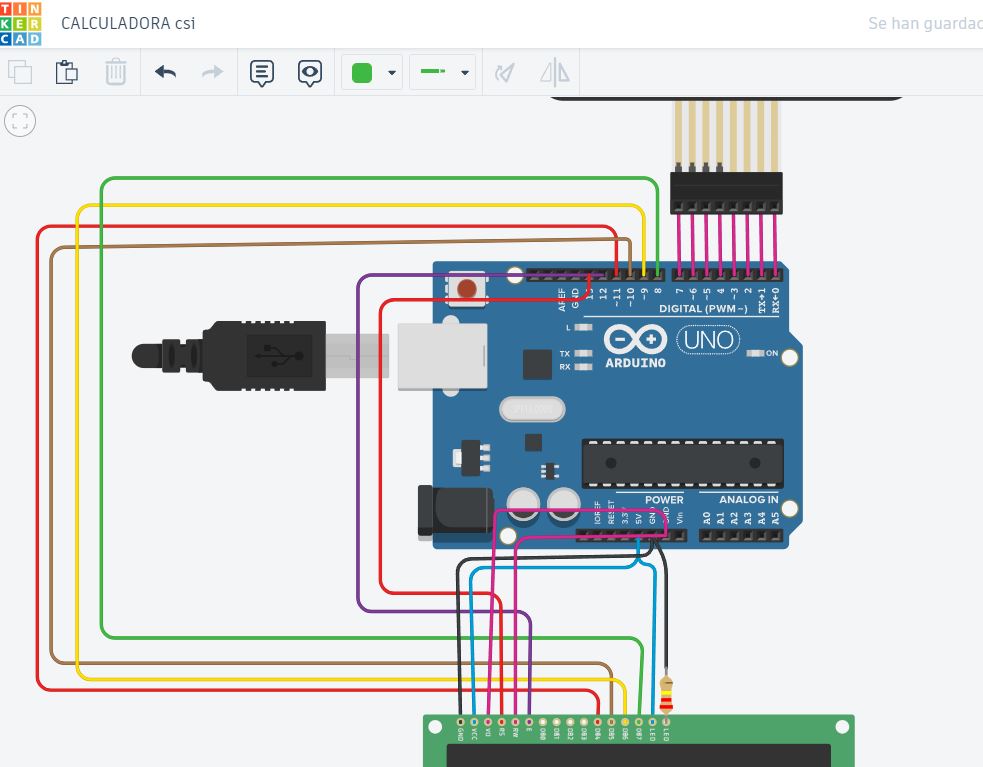Image resolution: width=983 pixels, height=767 pixels.
Task: Select the Copy toolbar icon
Action: tap(20, 72)
